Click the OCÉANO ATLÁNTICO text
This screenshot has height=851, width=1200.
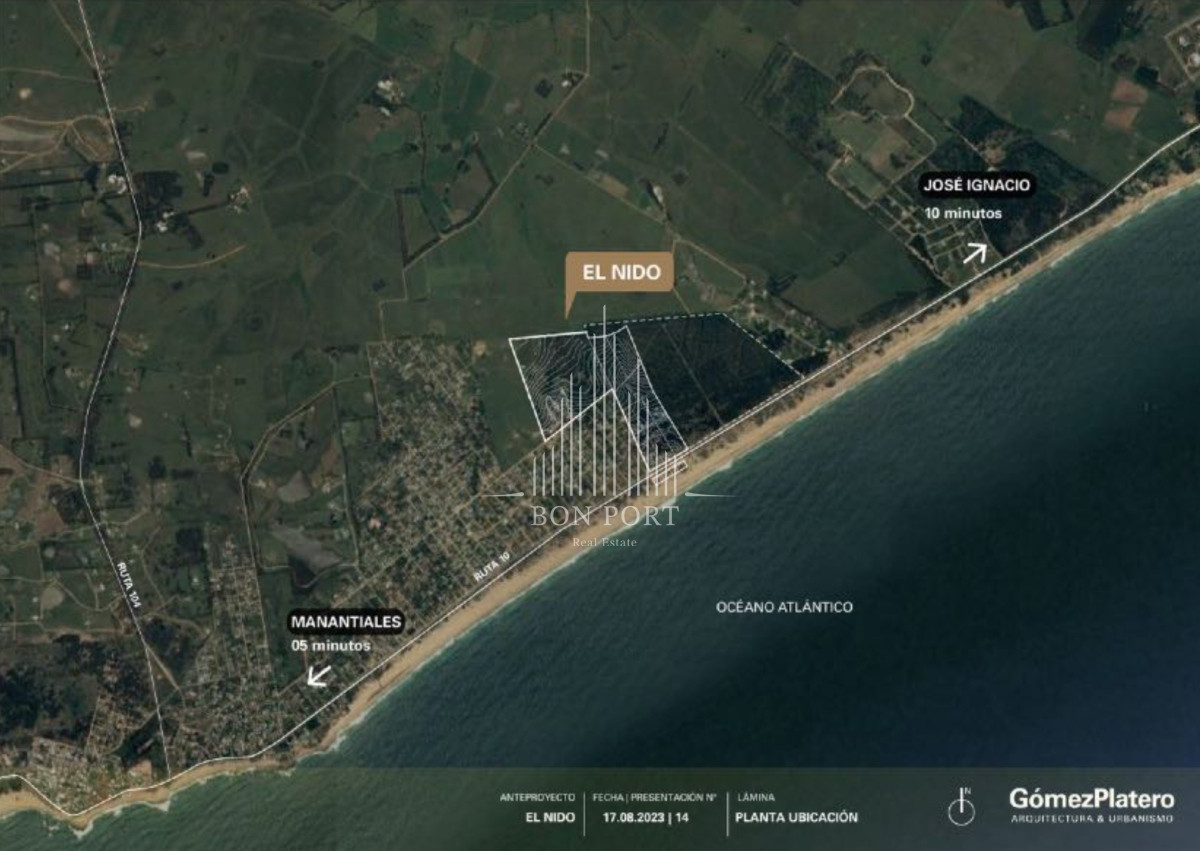pos(784,607)
